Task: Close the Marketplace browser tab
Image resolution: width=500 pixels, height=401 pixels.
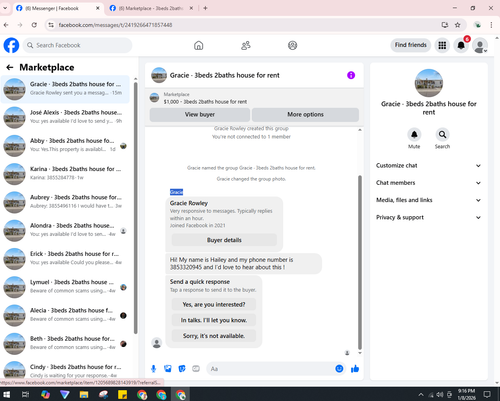Action: pyautogui.click(x=191, y=8)
